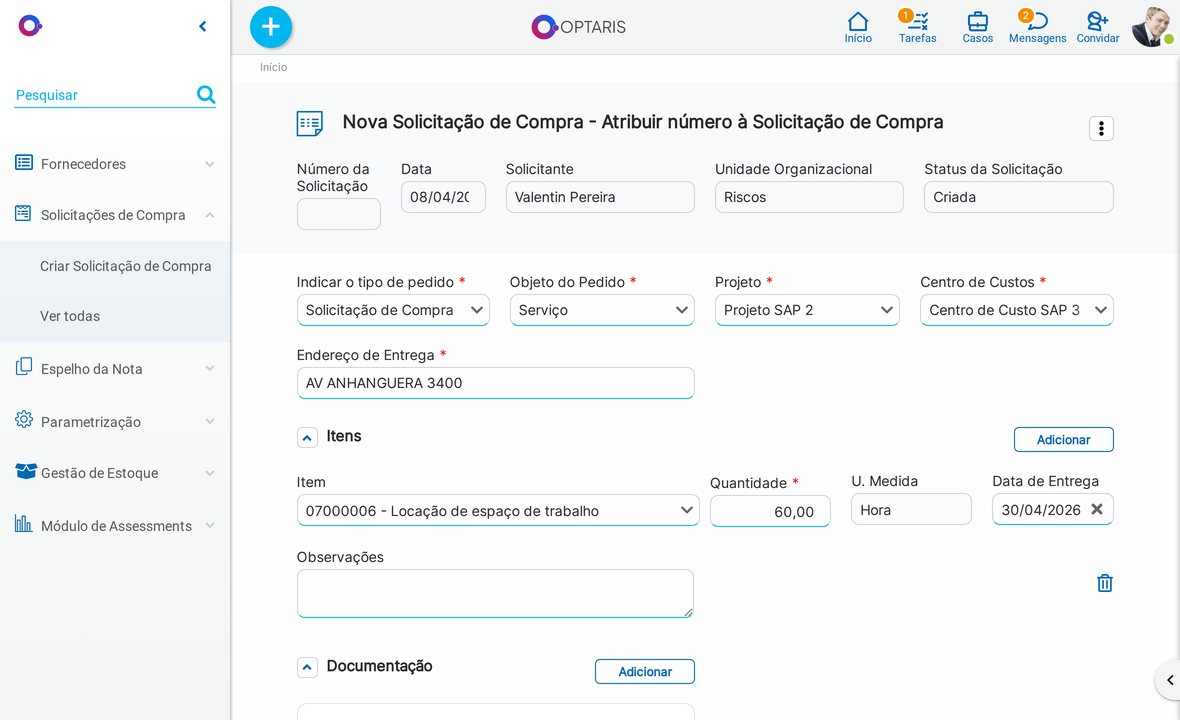Collapse Solicitações de Compra menu
Viewport: 1180px width, 720px height.
[x=114, y=215]
